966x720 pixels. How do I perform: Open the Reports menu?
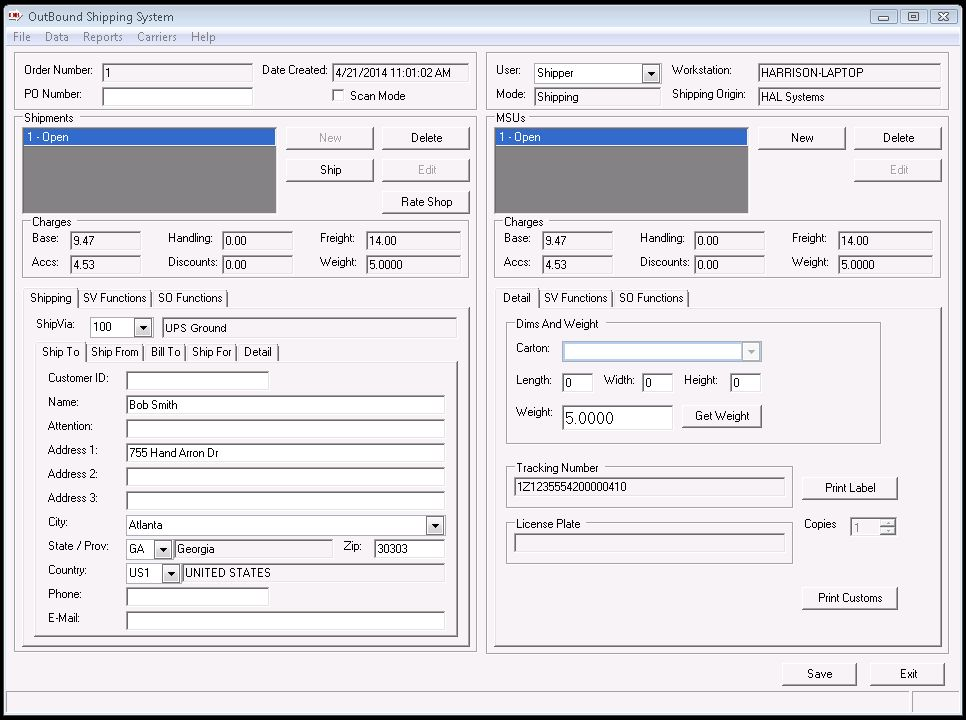(103, 37)
